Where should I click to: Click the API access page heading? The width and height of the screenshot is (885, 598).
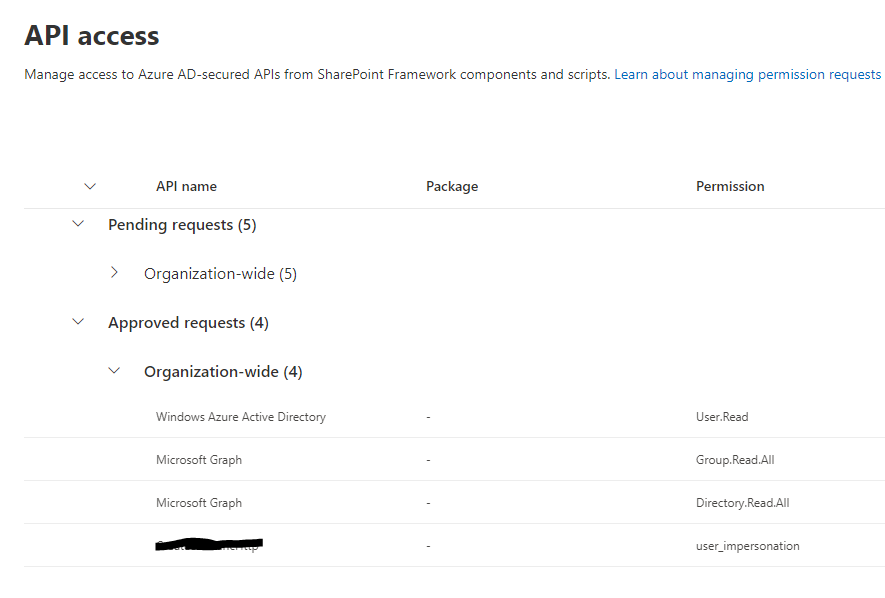click(91, 35)
